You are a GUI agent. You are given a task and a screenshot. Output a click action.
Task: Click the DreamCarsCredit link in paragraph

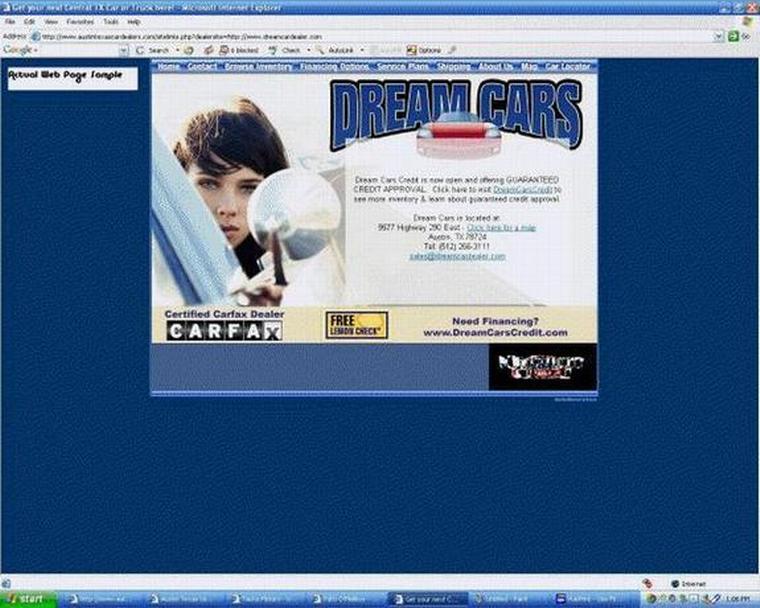click(523, 189)
